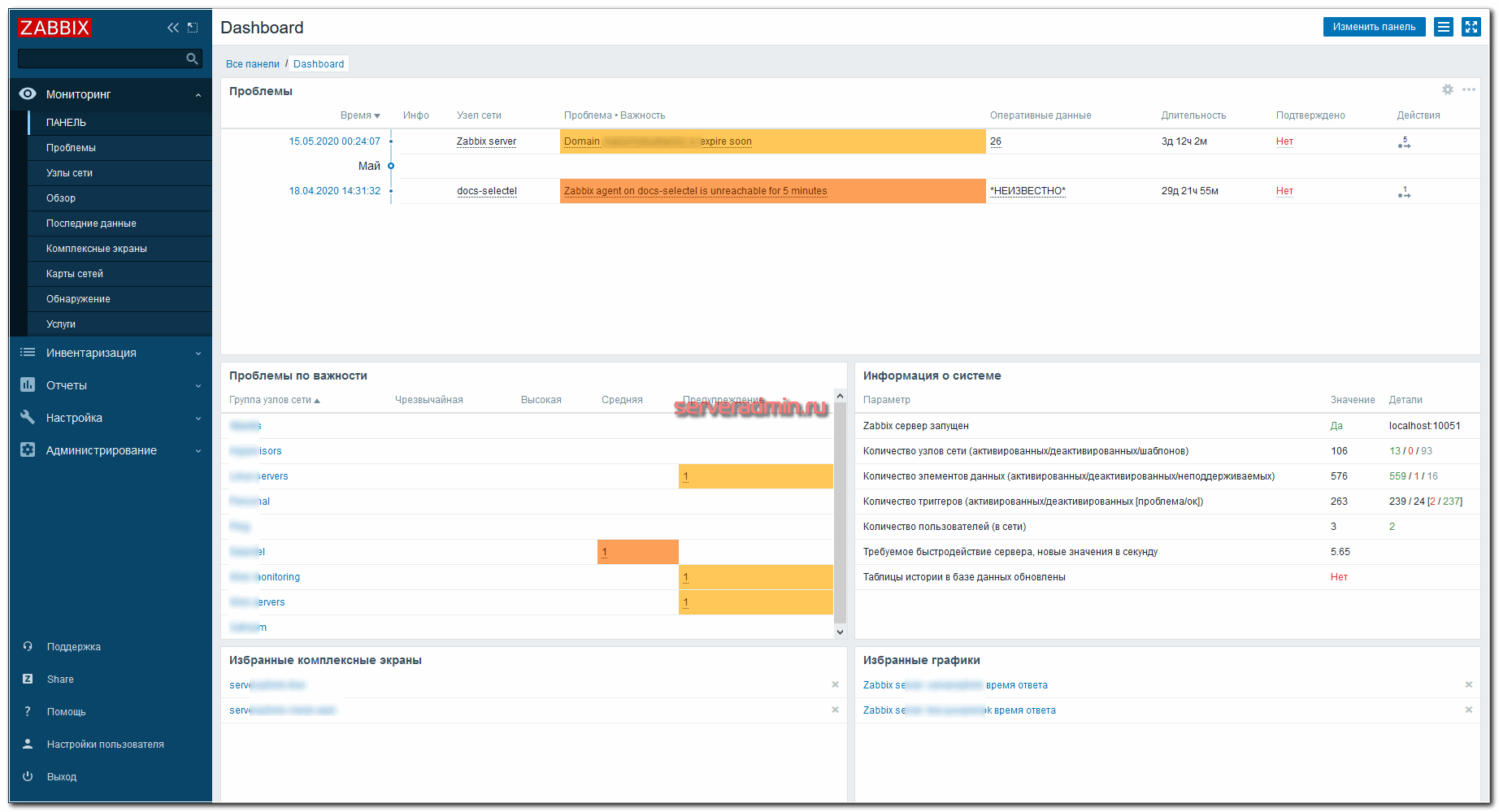Open Problems widget three-dot menu
The height and width of the screenshot is (812, 1499).
point(1468,89)
